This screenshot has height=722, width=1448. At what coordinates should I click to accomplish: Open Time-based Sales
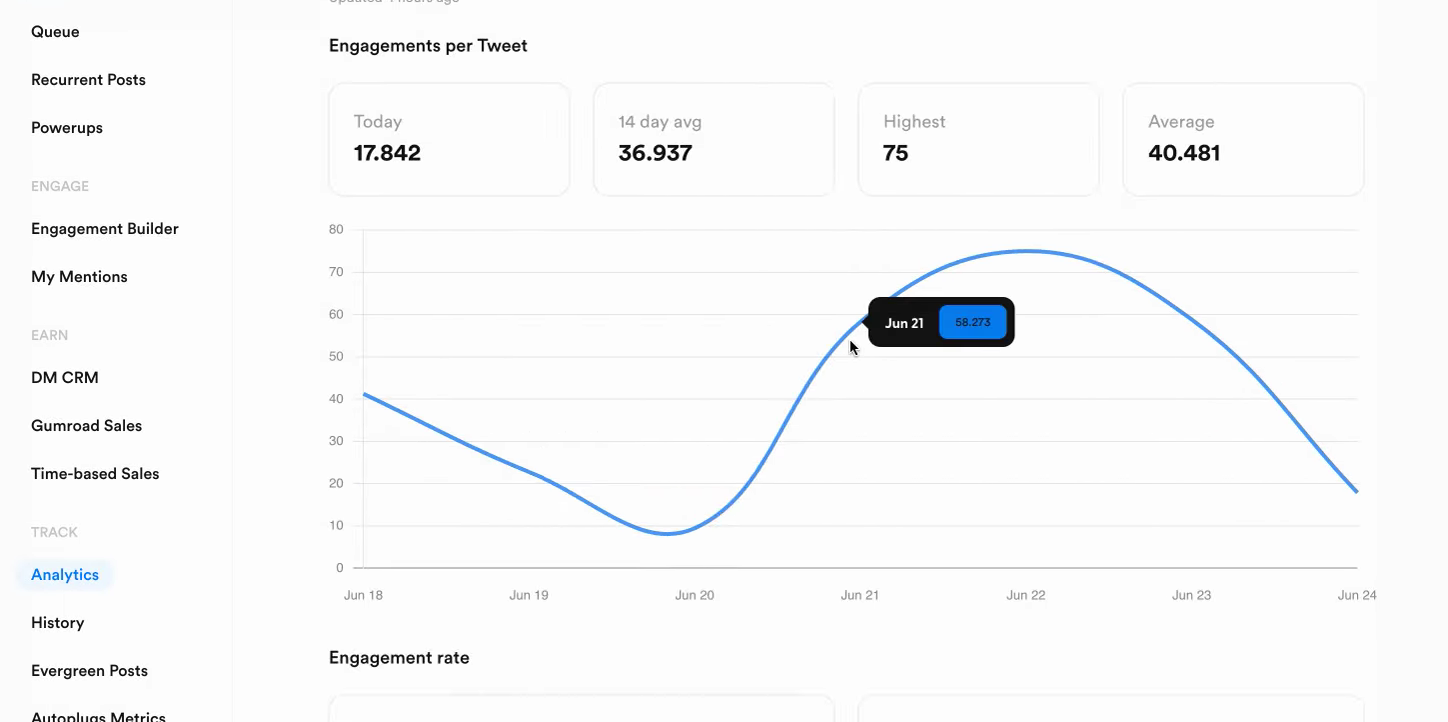click(95, 473)
